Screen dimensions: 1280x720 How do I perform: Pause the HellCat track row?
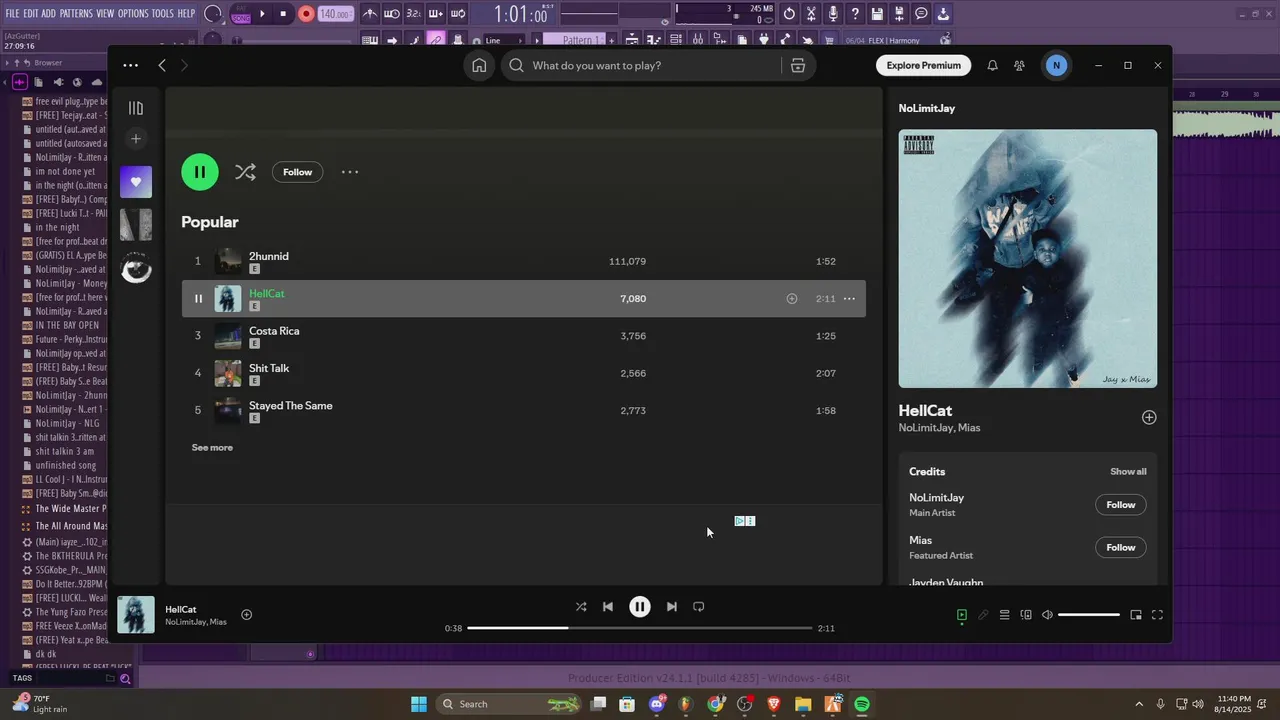point(198,298)
